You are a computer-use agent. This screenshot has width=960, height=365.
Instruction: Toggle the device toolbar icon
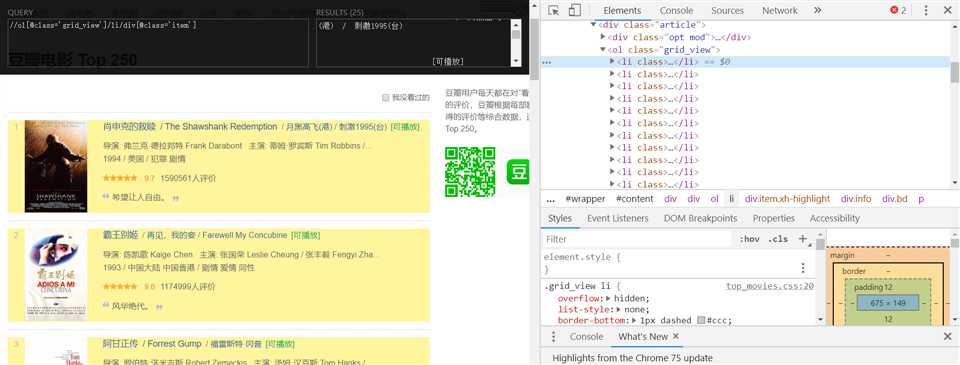point(574,10)
